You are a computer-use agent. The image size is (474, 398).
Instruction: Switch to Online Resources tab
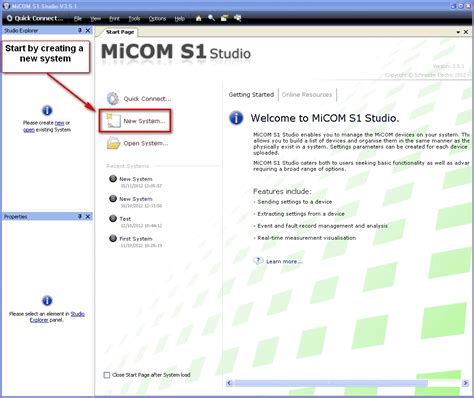click(x=307, y=95)
